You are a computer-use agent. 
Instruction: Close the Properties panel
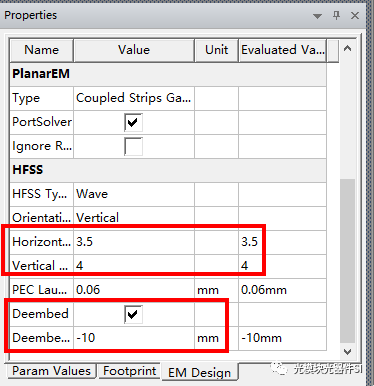[355, 15]
